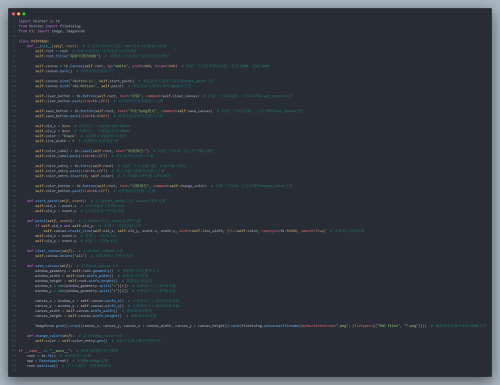Click the line 'self.old_x = None'
The width and height of the screenshot is (500, 385).
click(82, 126)
